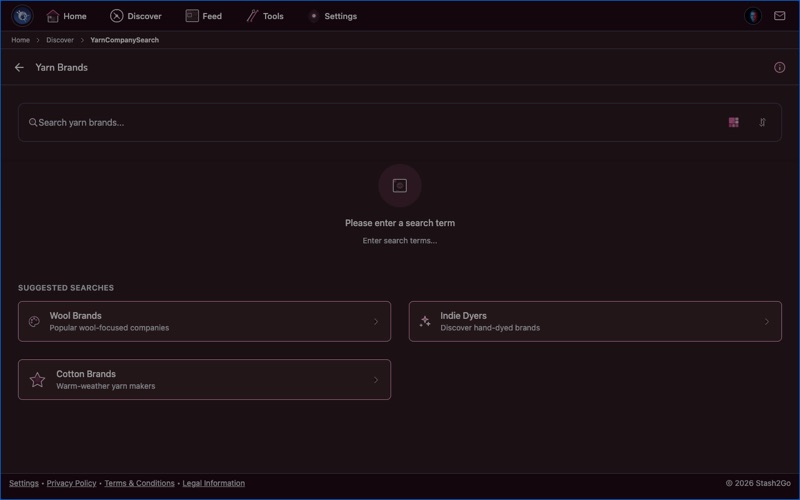
Task: Toggle the grid view icon in search bar
Action: pos(733,123)
